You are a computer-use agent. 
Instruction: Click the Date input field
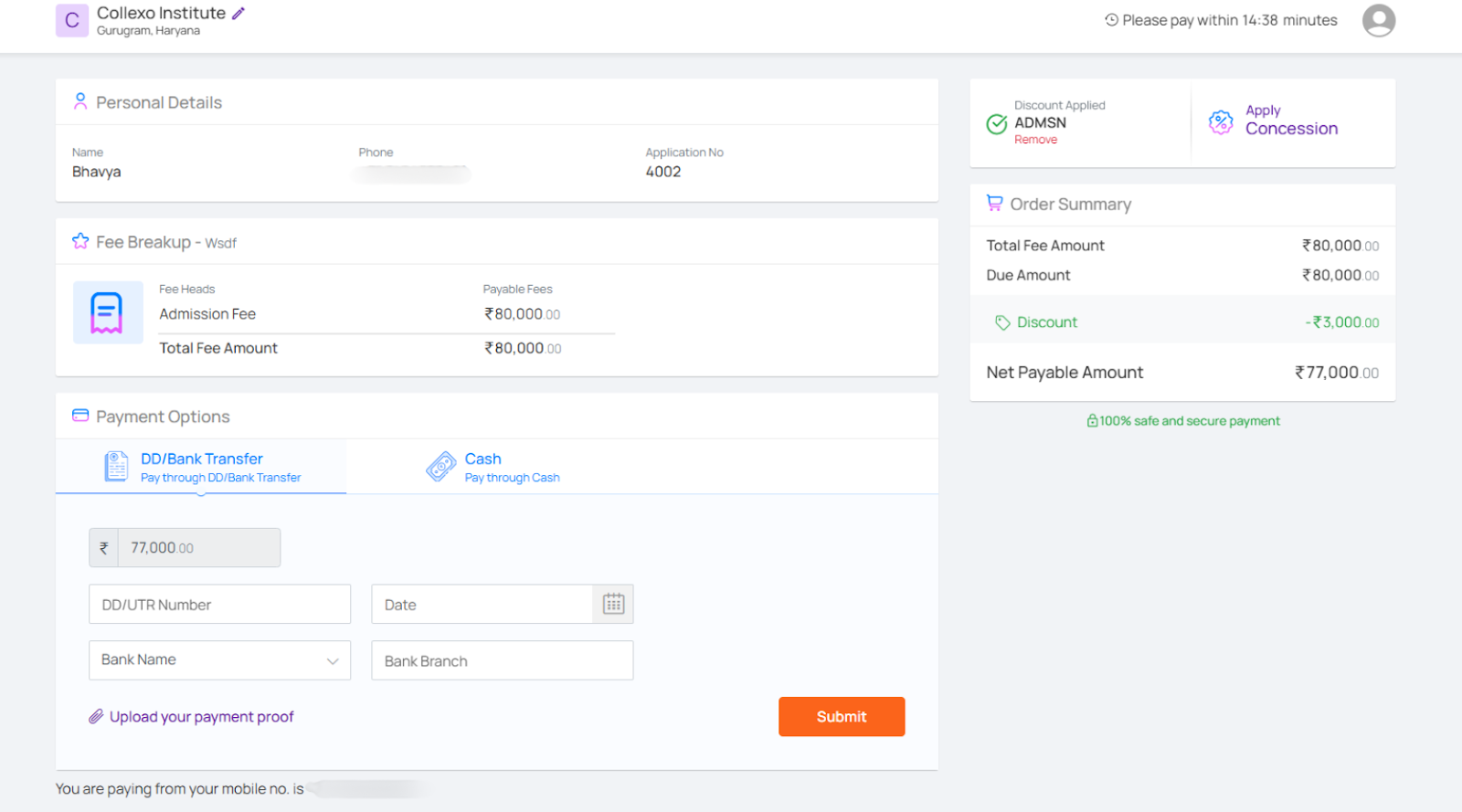coord(482,605)
